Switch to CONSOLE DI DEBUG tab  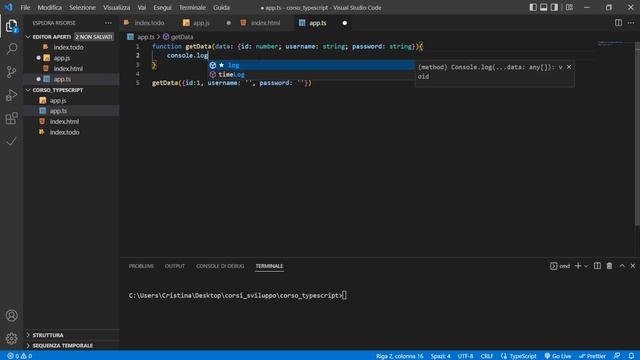click(220, 266)
